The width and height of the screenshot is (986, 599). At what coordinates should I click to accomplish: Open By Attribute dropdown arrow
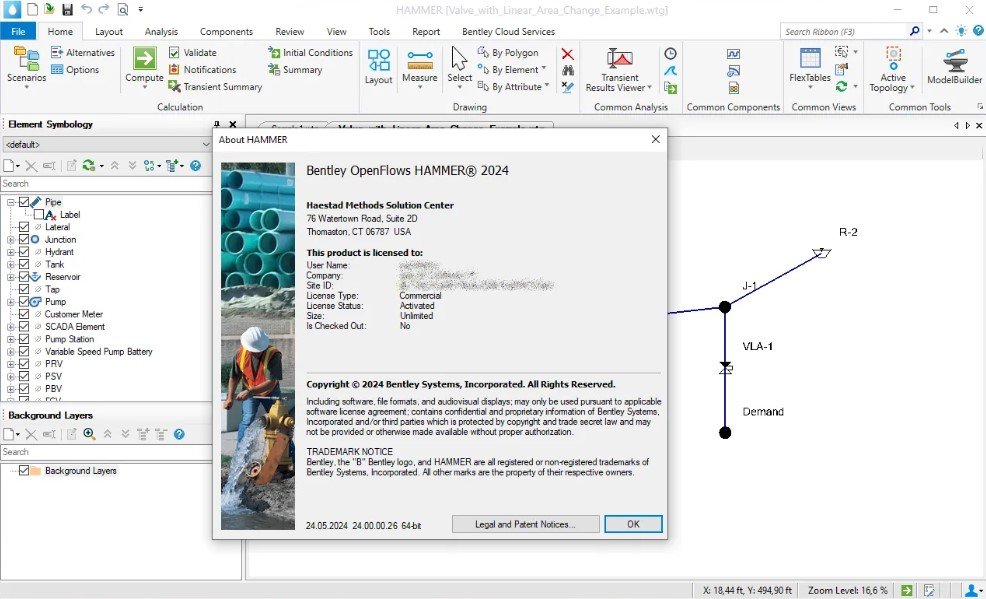[547, 85]
